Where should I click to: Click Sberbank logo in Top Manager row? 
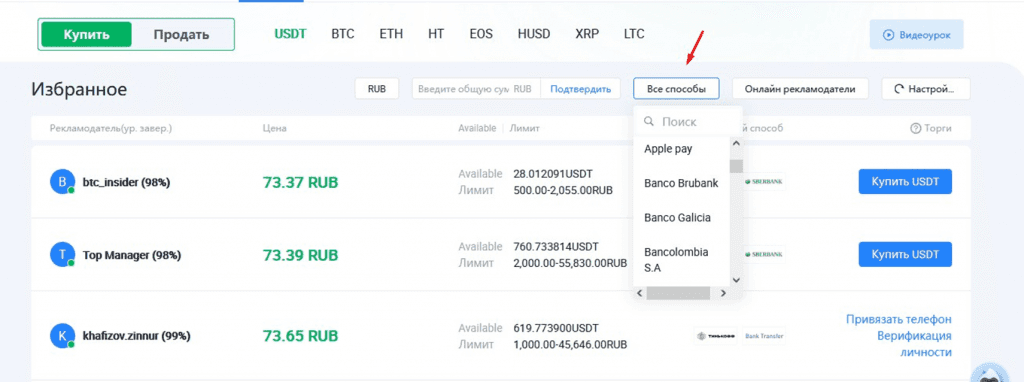click(764, 254)
